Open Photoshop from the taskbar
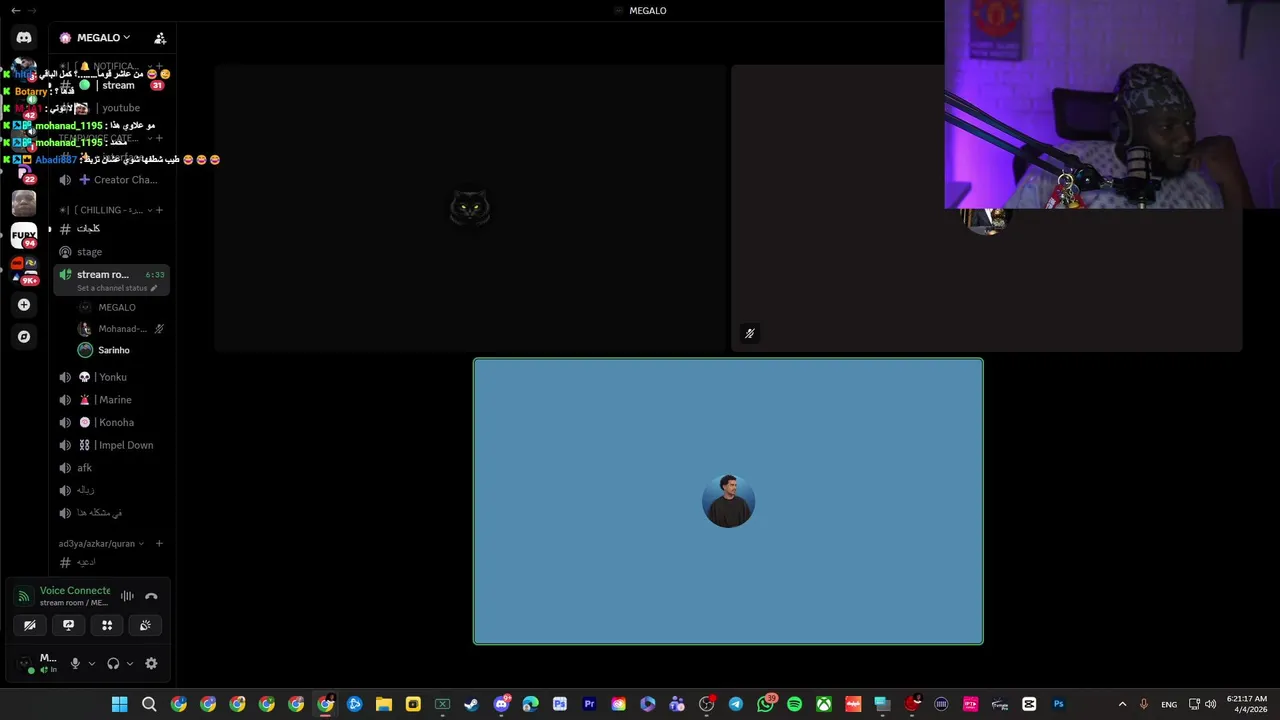The image size is (1280, 720). click(1058, 704)
